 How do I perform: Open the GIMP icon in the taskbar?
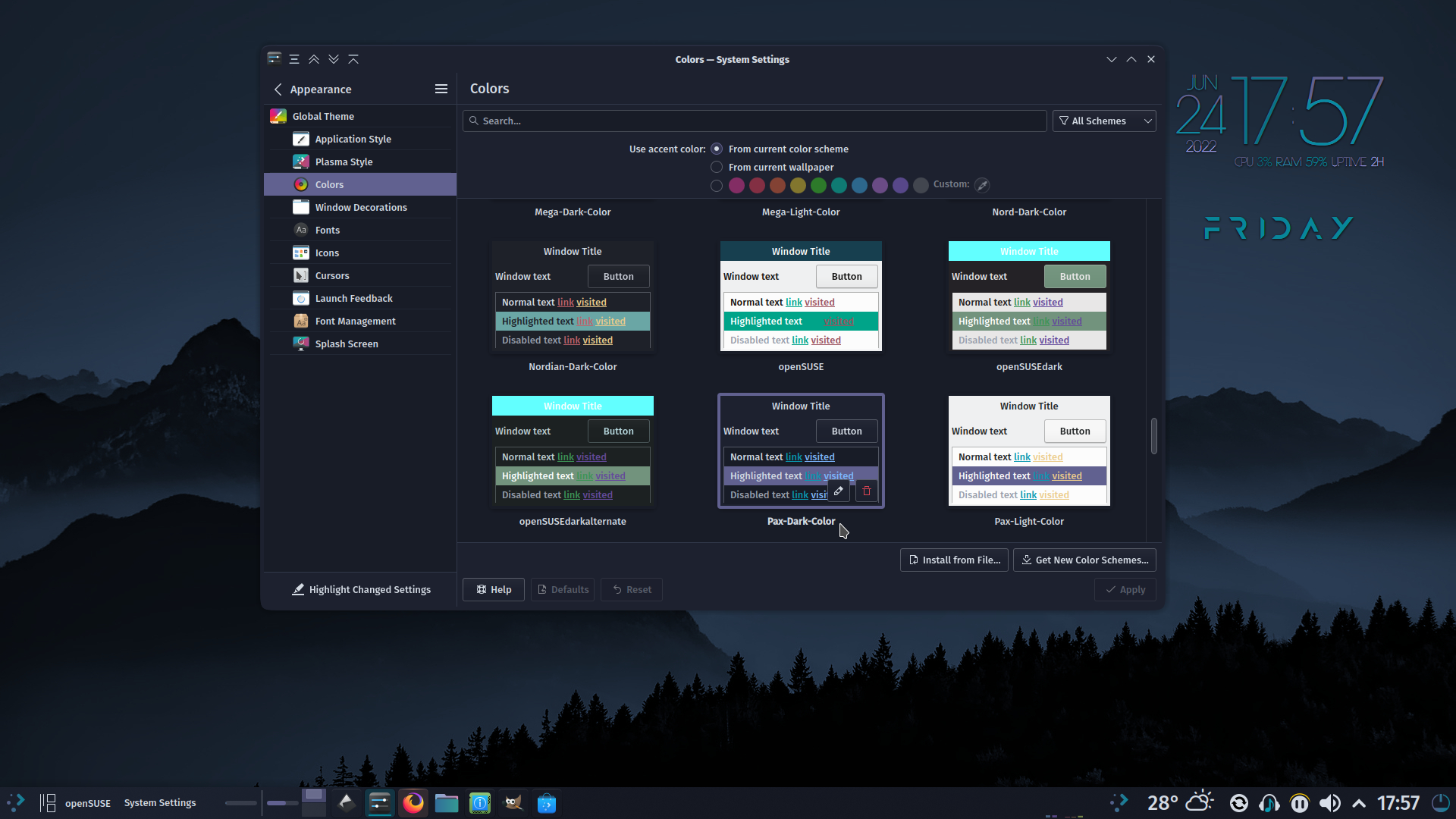click(x=513, y=802)
